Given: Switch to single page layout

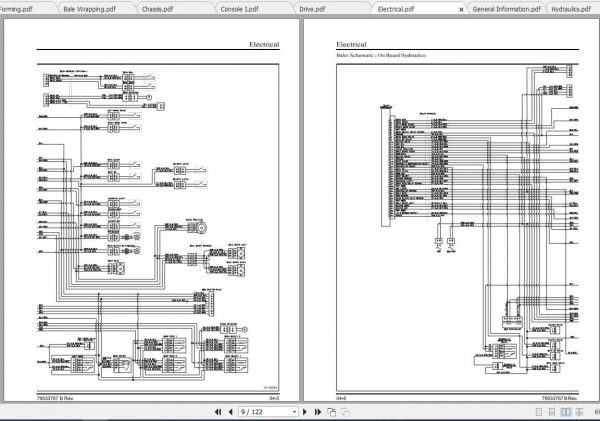Looking at the screenshot, I should (x=539, y=412).
